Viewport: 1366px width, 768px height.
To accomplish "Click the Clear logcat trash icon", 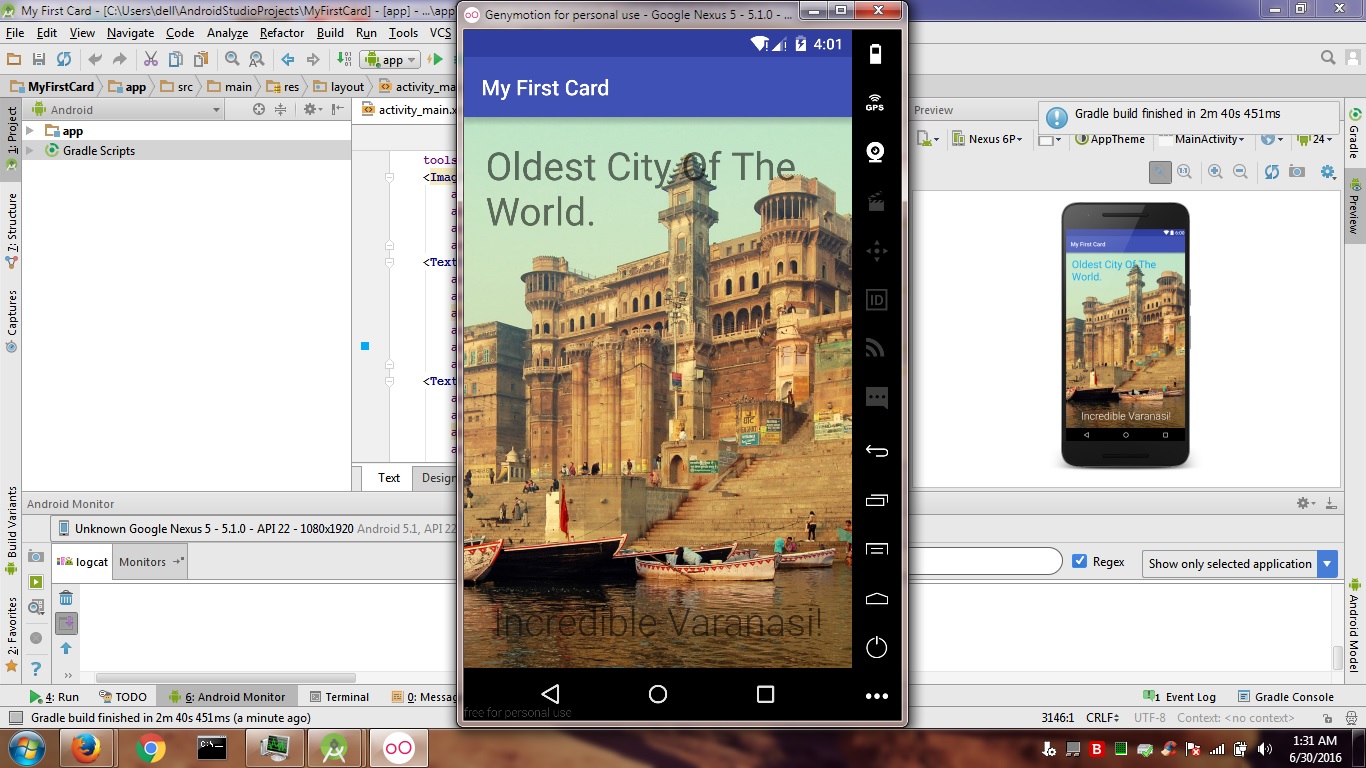I will point(66,599).
